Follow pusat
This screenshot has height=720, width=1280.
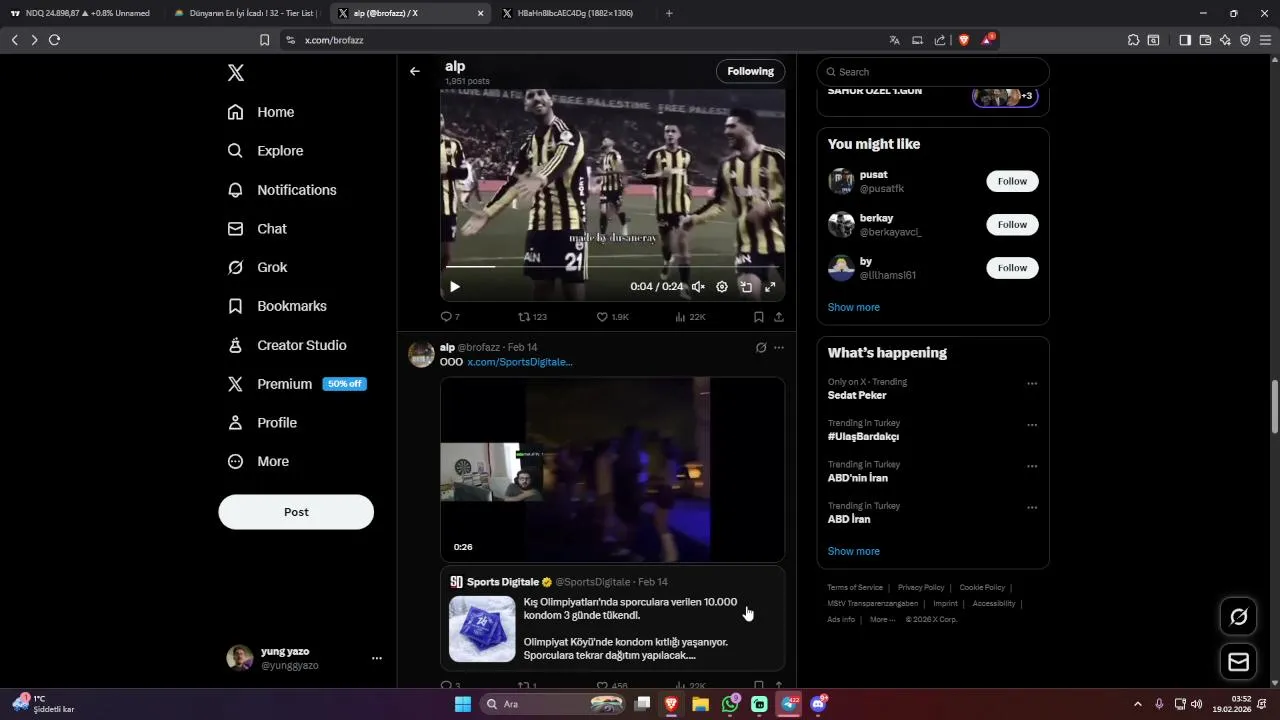pyautogui.click(x=1012, y=181)
